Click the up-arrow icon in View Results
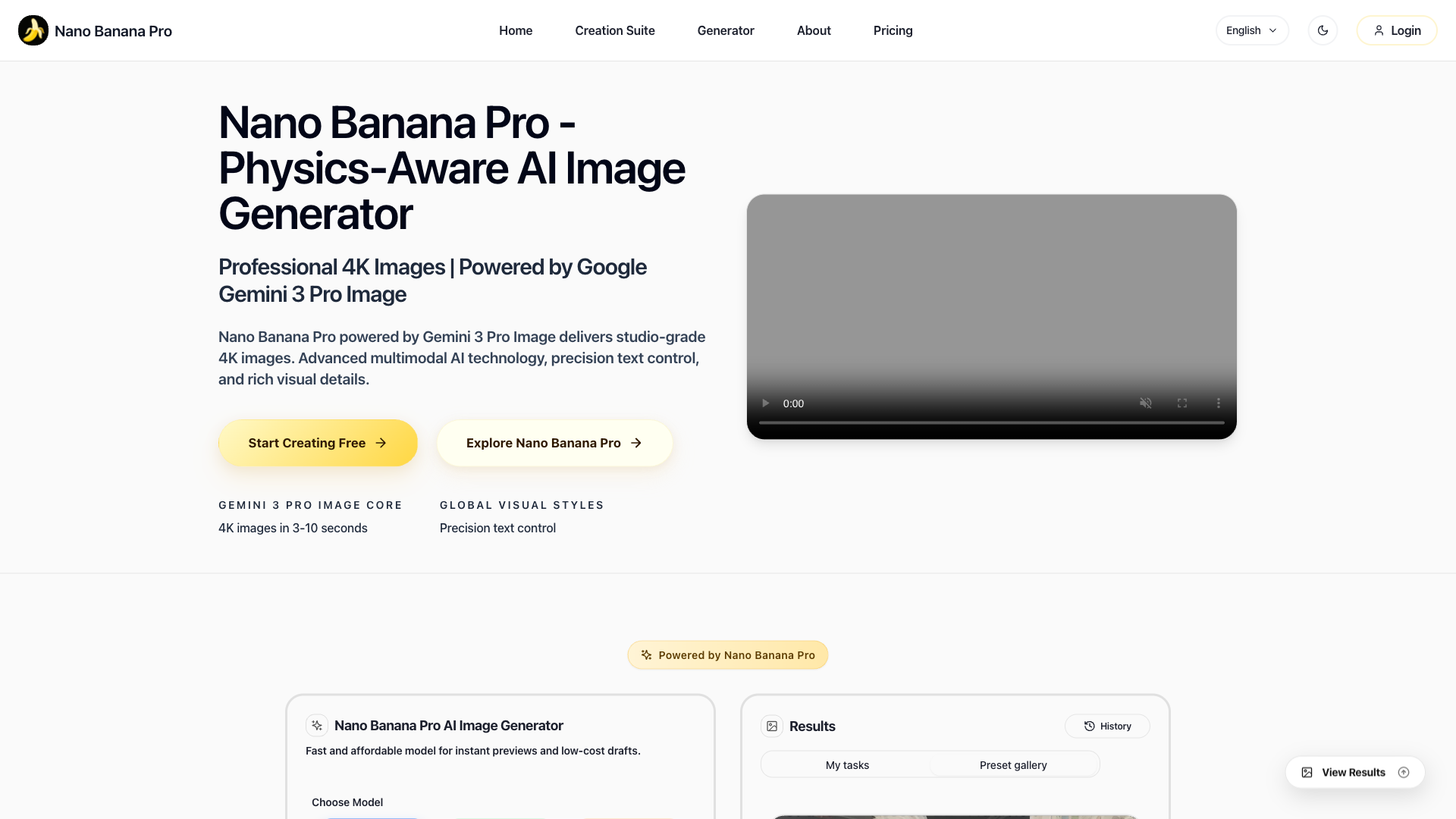Image resolution: width=1456 pixels, height=819 pixels. click(x=1404, y=773)
